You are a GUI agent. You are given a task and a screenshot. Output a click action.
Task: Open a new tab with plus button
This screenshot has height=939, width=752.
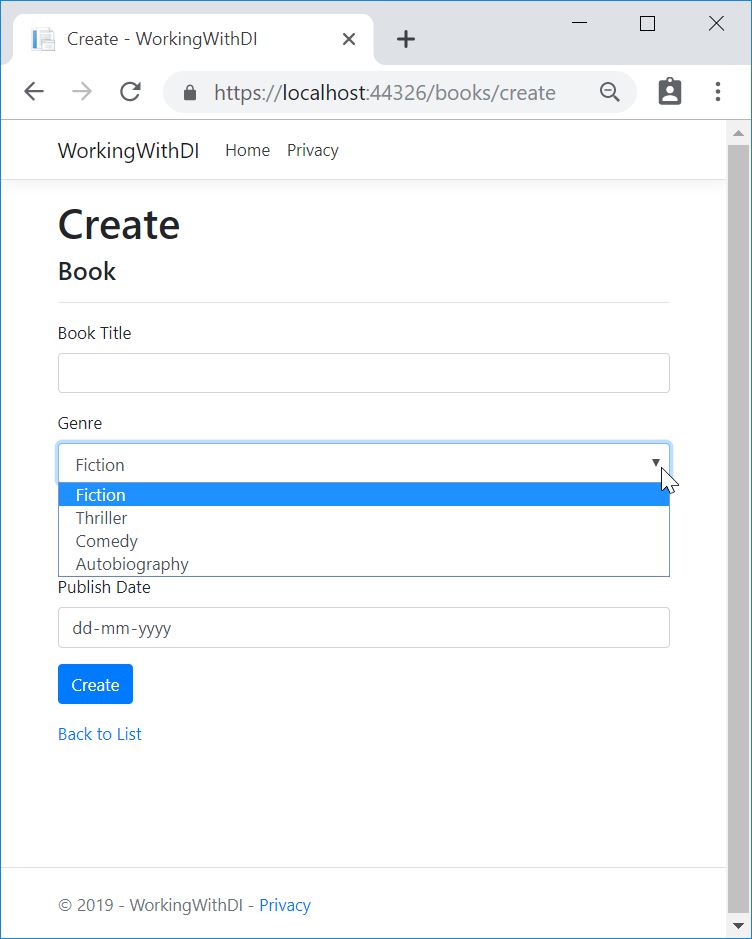click(405, 39)
